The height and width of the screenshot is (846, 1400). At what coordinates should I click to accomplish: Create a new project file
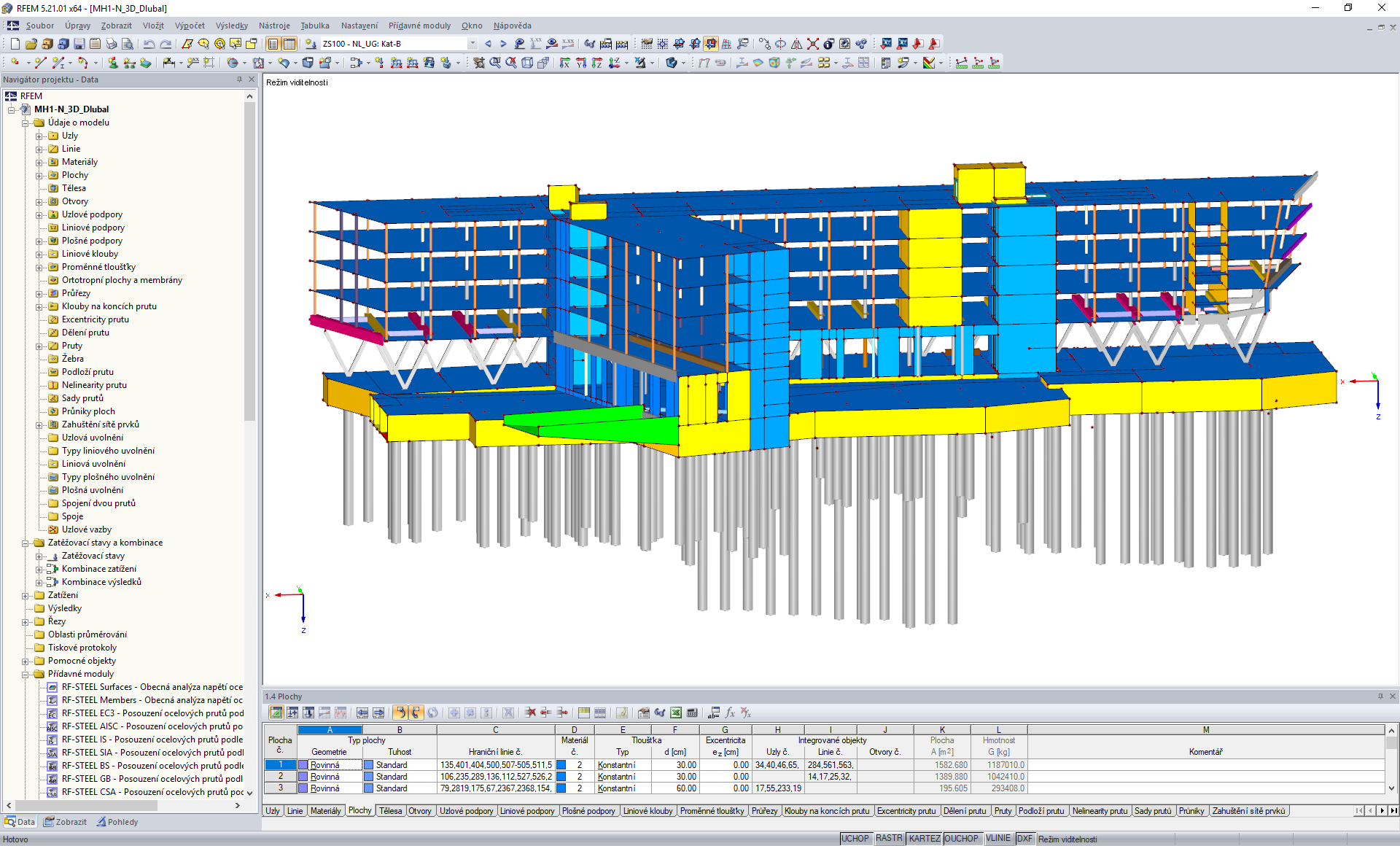tap(14, 44)
